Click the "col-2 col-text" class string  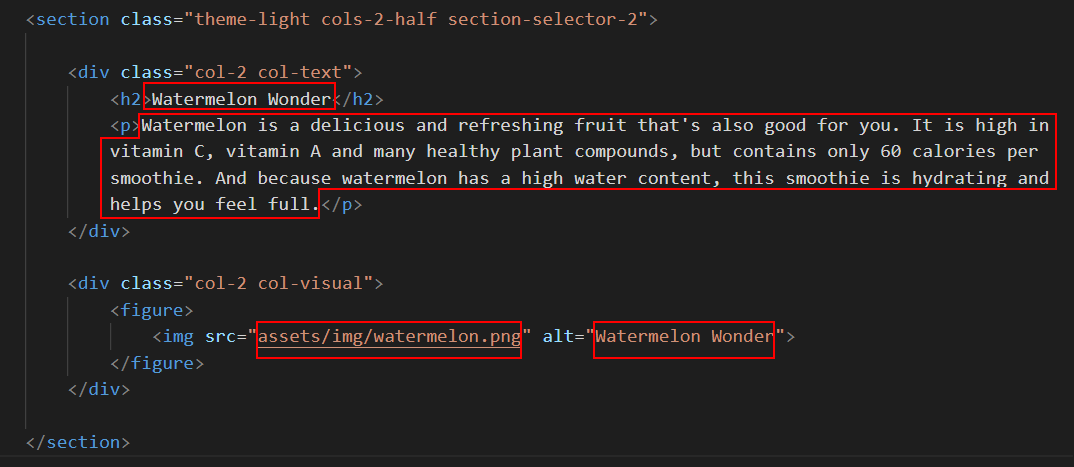click(267, 72)
